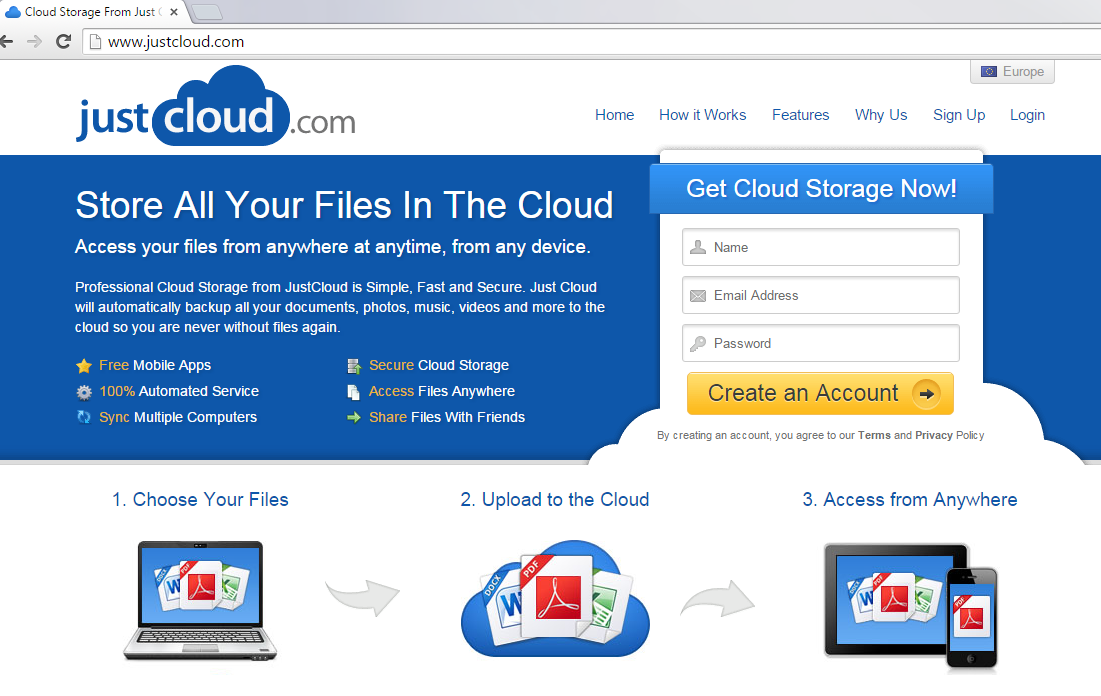Click the tablet and phone illustration
The width and height of the screenshot is (1101, 696).
point(909,601)
